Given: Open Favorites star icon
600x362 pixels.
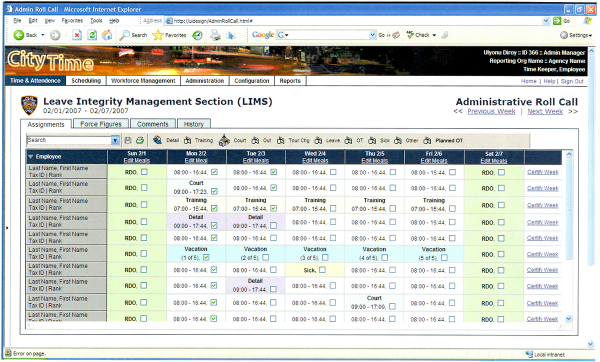Looking at the screenshot, I should coord(158,35).
